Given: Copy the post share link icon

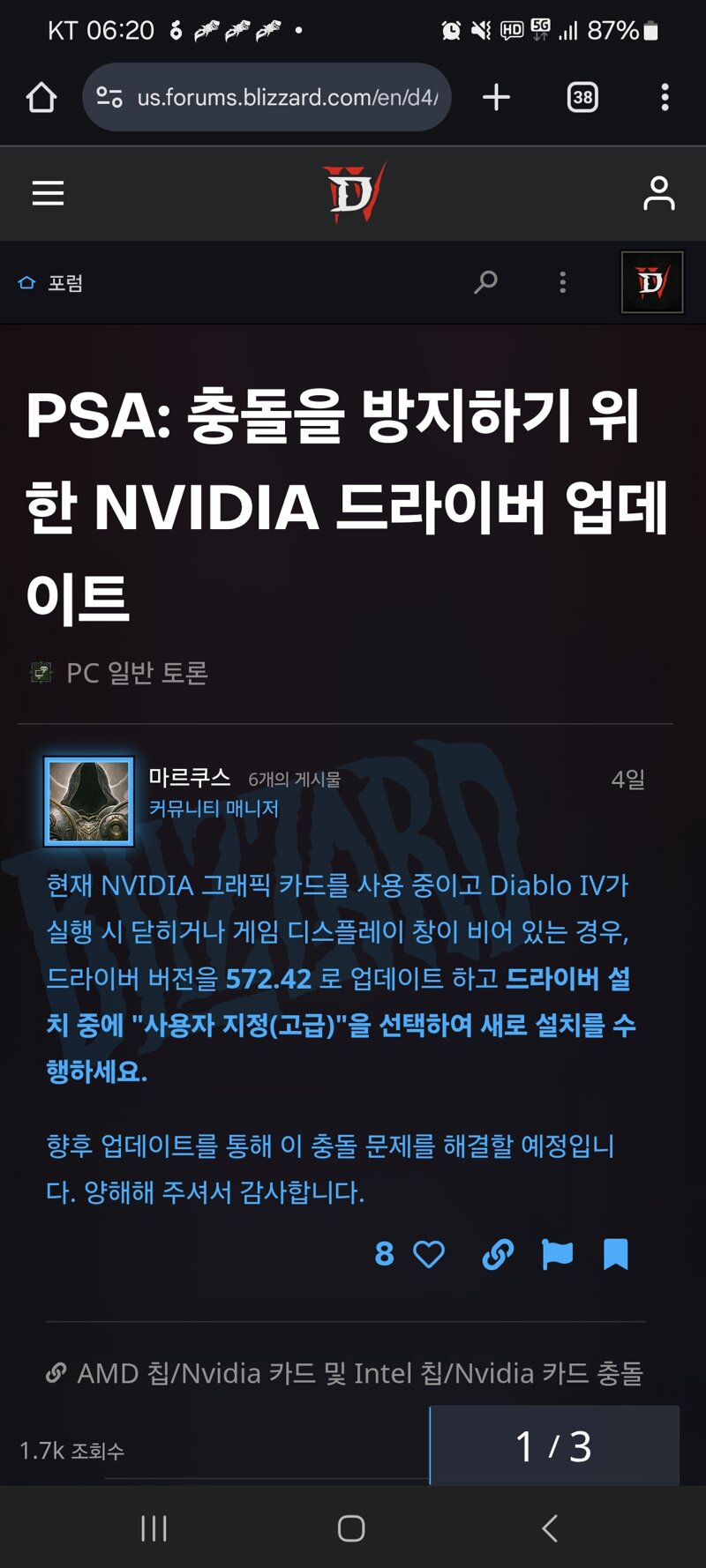Looking at the screenshot, I should [498, 1254].
